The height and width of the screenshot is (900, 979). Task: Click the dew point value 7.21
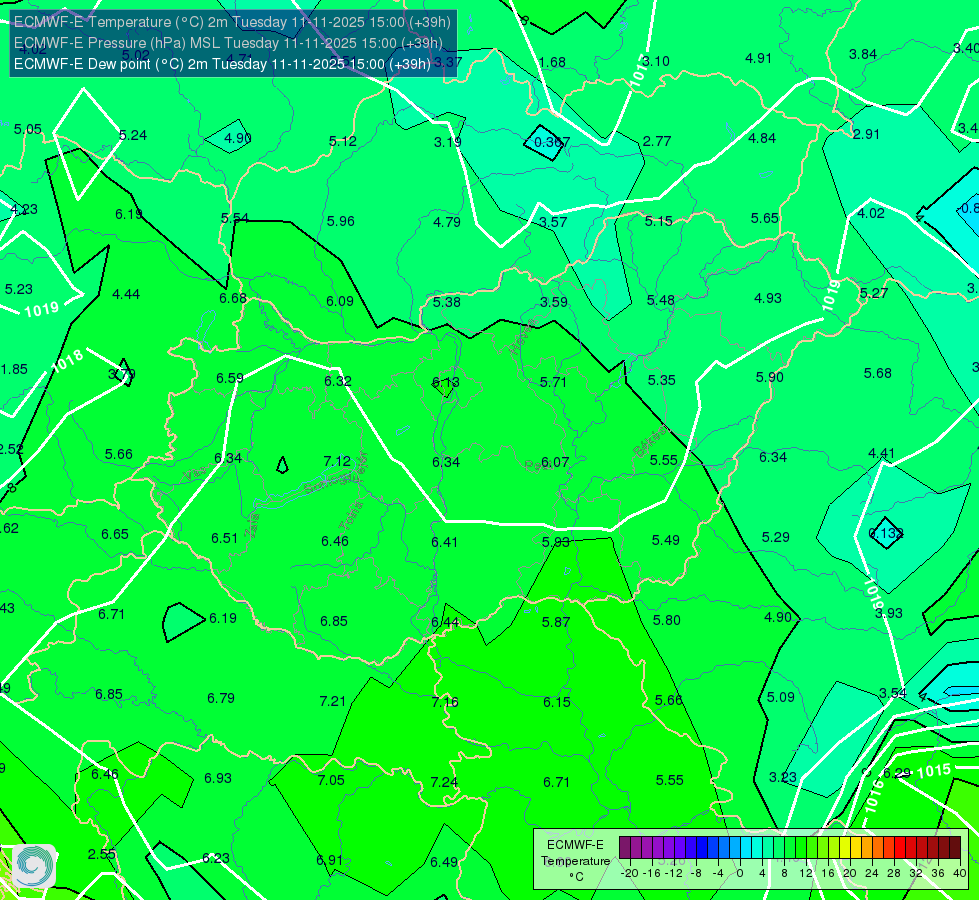point(332,701)
